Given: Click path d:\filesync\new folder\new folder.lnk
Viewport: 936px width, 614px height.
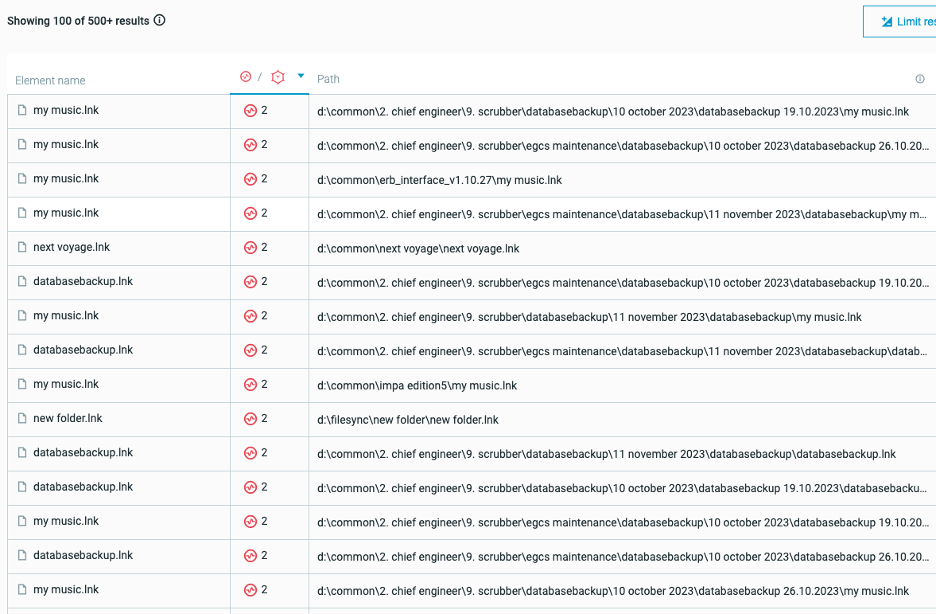Looking at the screenshot, I should 408,420.
